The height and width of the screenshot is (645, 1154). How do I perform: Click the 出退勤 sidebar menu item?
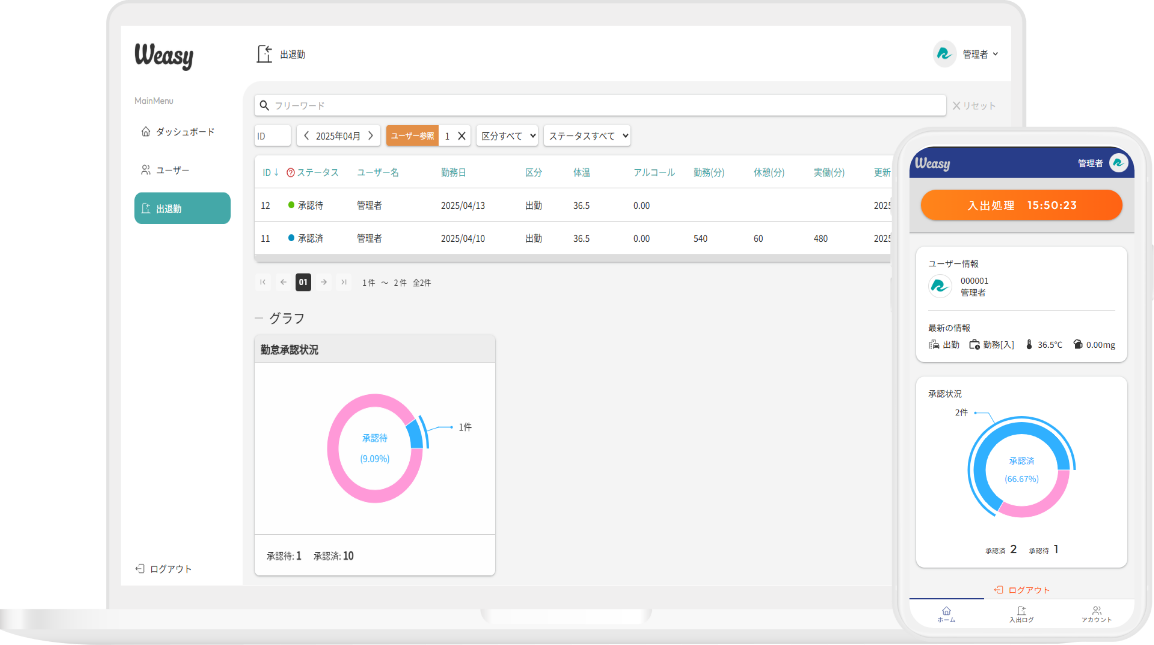182,208
